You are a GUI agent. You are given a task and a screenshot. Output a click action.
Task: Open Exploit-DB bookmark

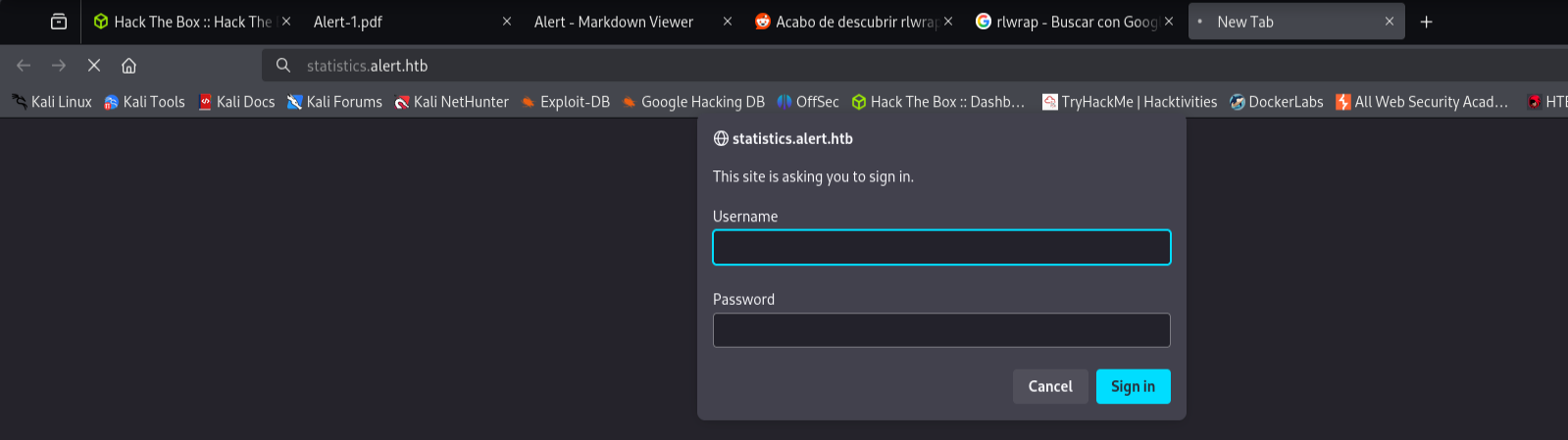[566, 102]
